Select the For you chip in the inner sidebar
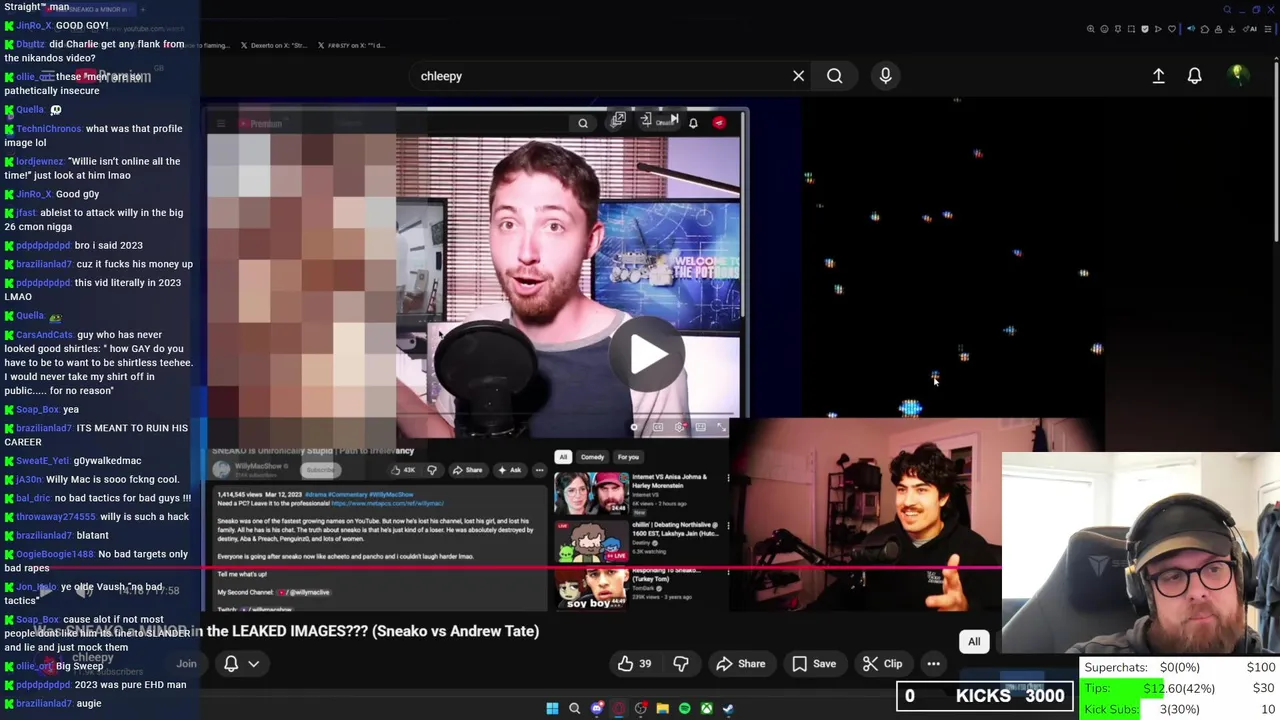Image resolution: width=1280 pixels, height=720 pixels. click(628, 457)
